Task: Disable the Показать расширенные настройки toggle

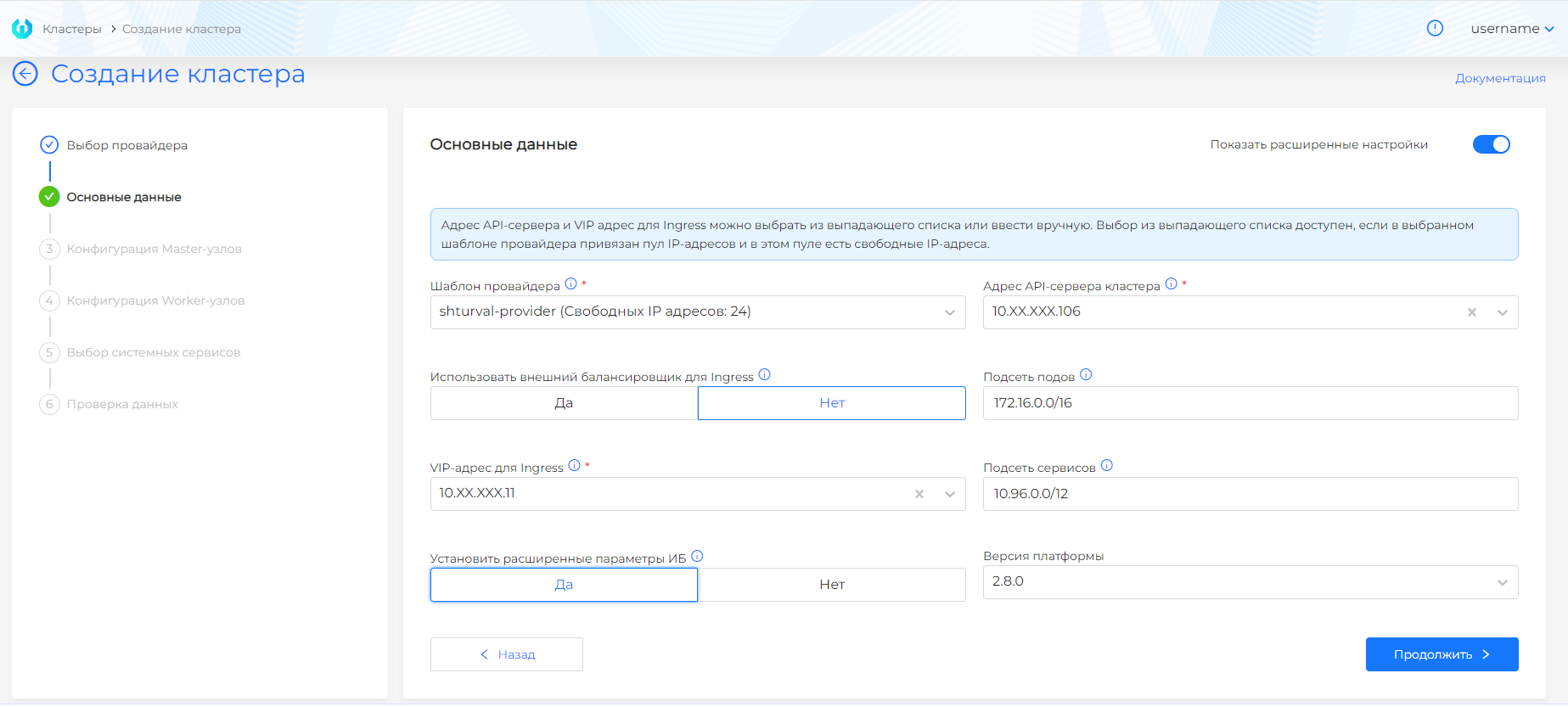Action: coord(1491,144)
